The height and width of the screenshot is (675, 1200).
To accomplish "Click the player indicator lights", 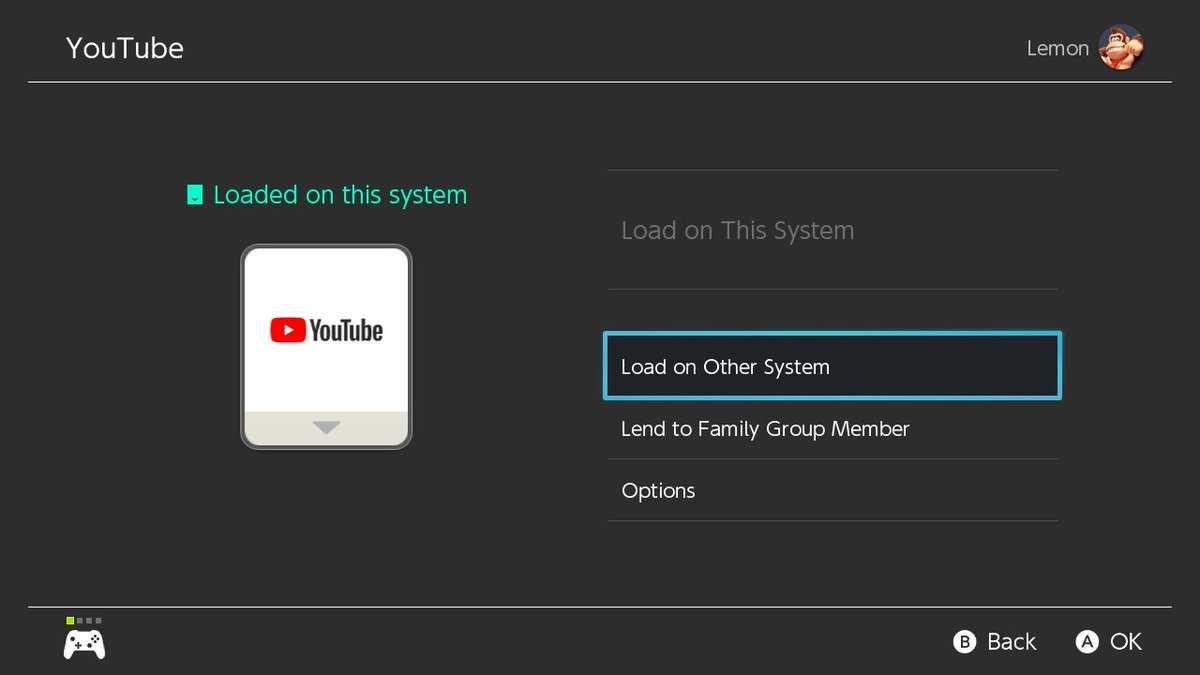I will 84,621.
